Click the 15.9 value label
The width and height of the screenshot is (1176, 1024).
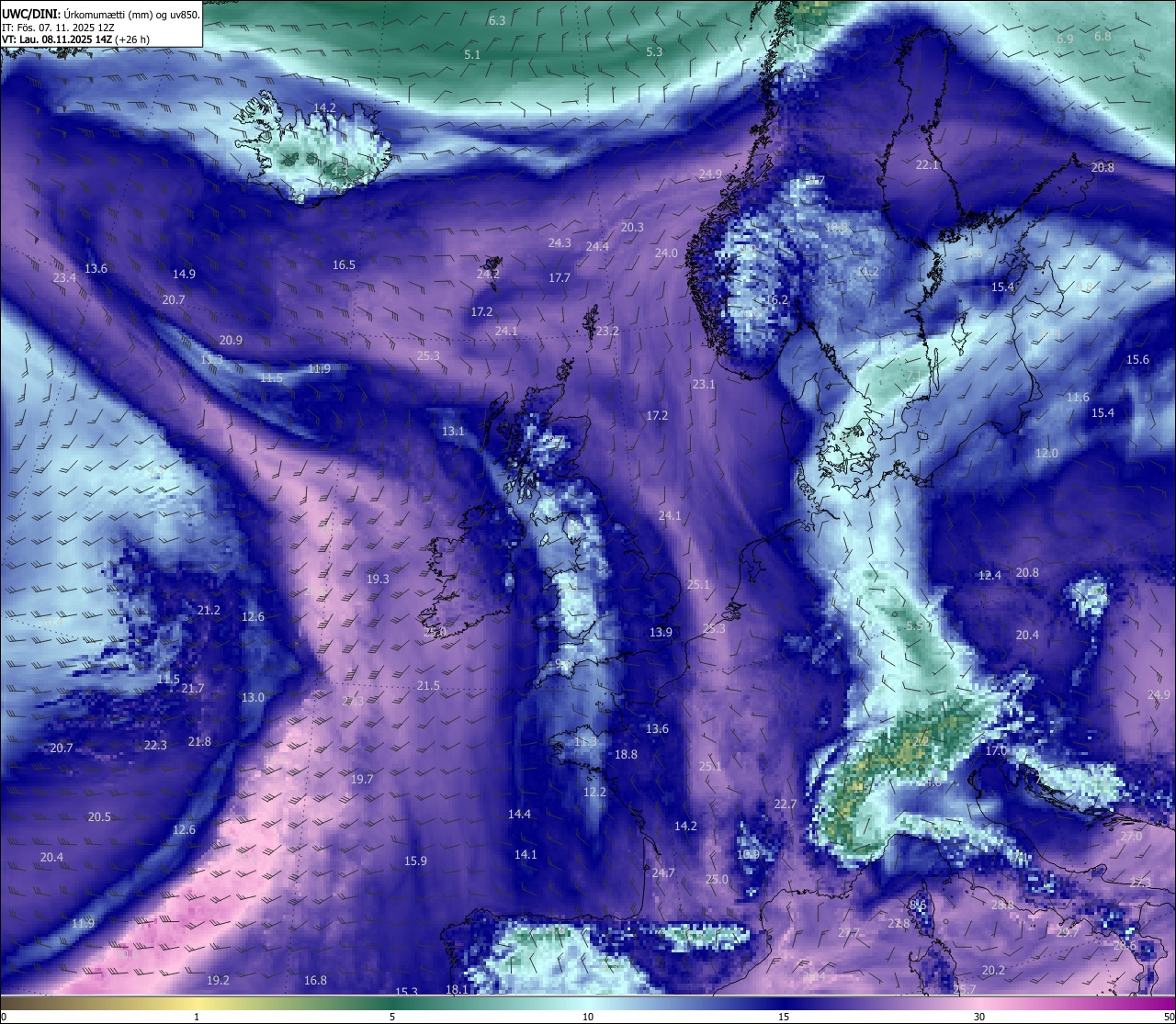(x=415, y=861)
